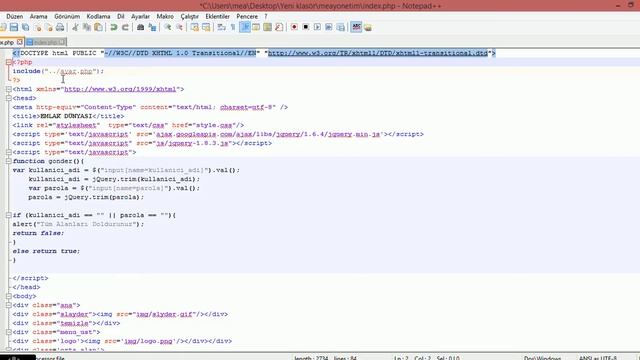Toggle the ABC spell-check icon

click(x=356, y=27)
